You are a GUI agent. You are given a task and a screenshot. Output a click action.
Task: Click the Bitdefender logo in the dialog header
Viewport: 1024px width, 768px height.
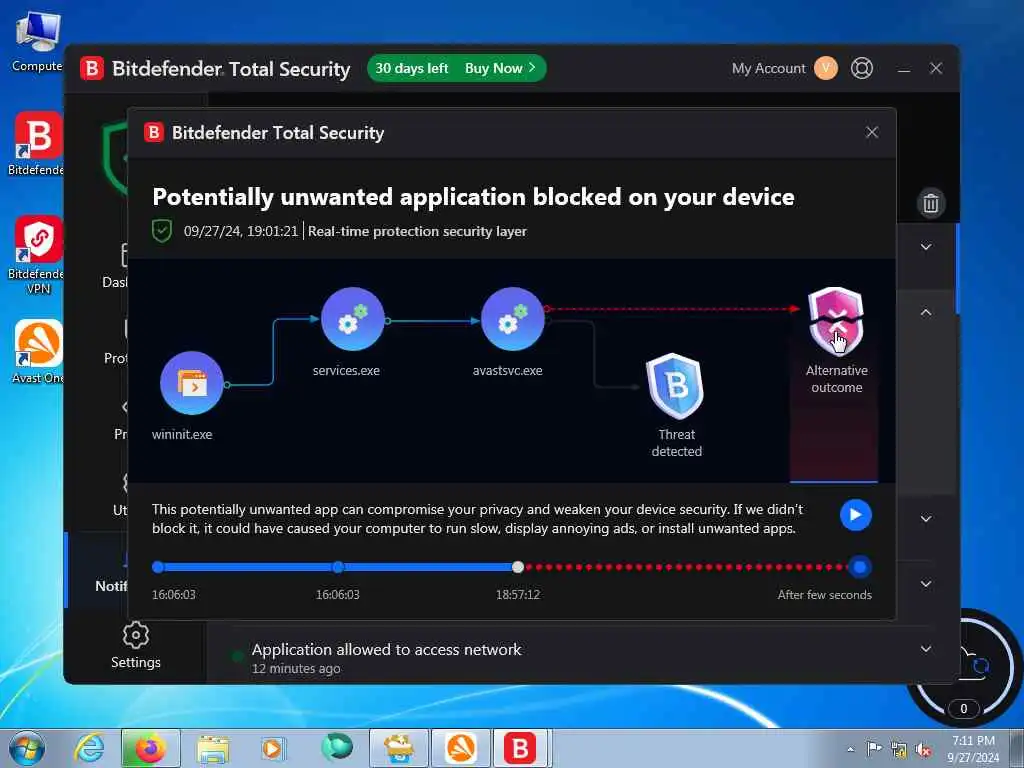[x=154, y=133]
